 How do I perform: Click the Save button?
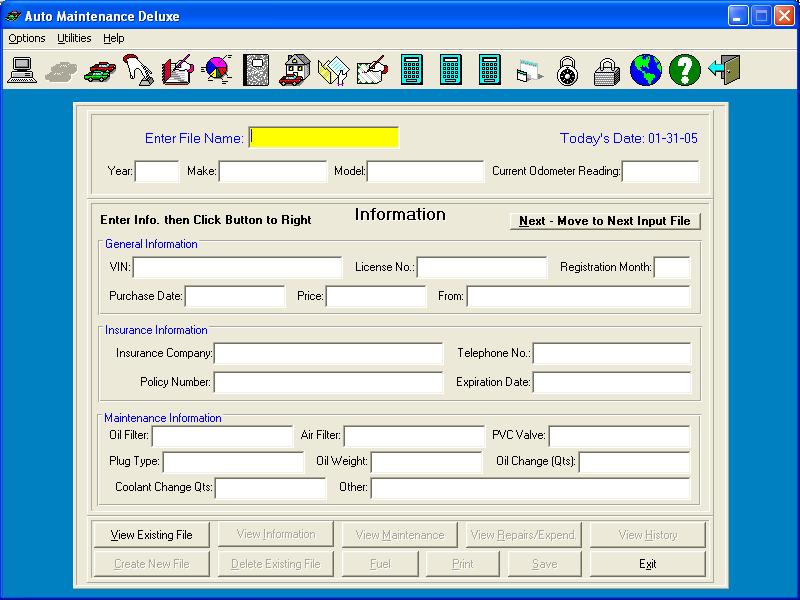[x=544, y=564]
